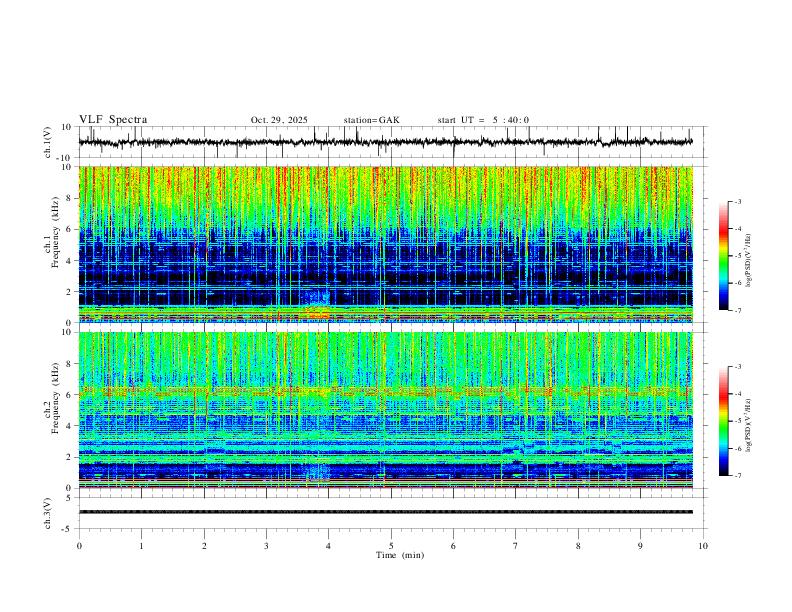Click the 'ch.3(V)' axis label
792x612 pixels.
(48, 514)
